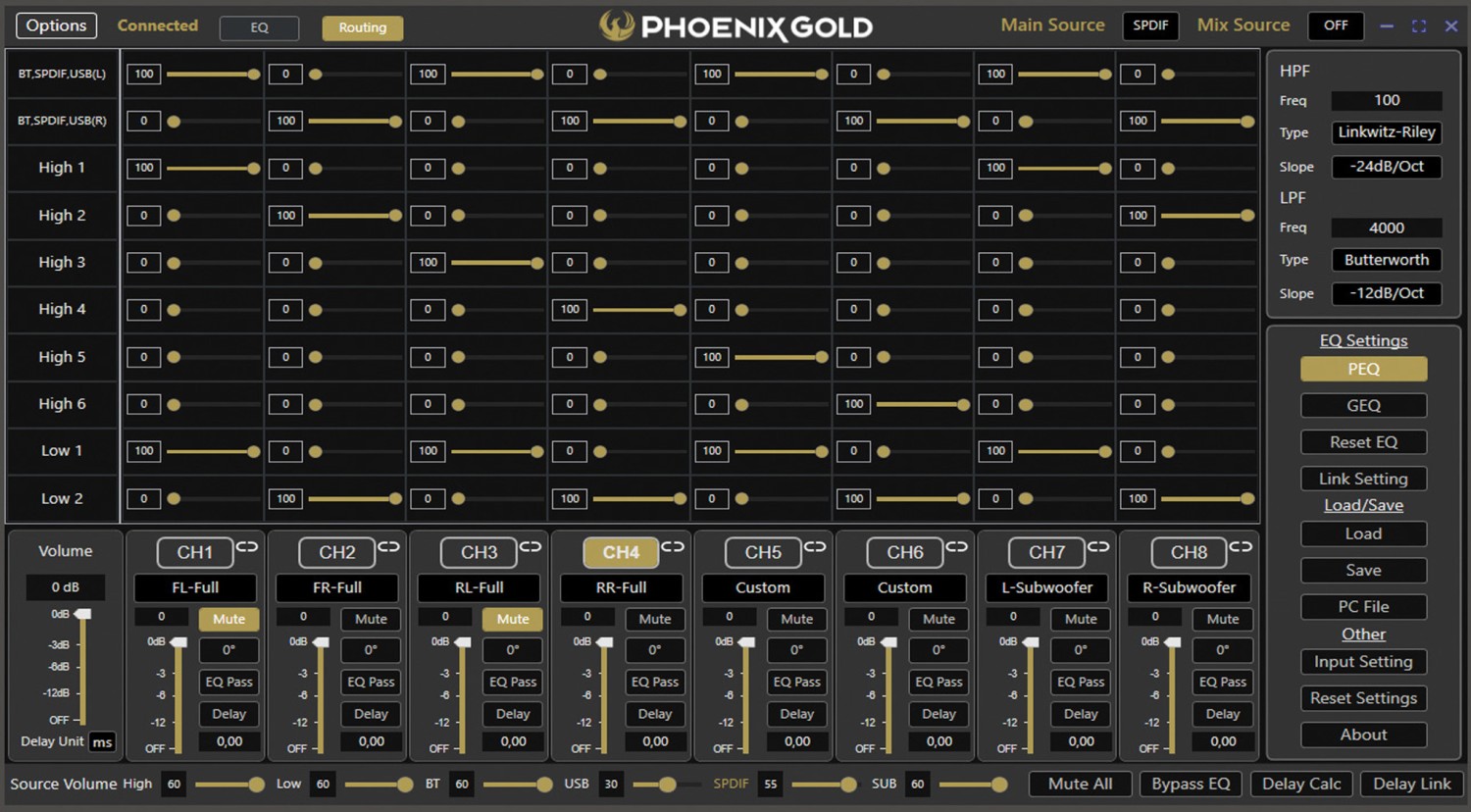Click the link icon next to CH8
Image resolution: width=1471 pixels, height=812 pixels.
[1241, 546]
